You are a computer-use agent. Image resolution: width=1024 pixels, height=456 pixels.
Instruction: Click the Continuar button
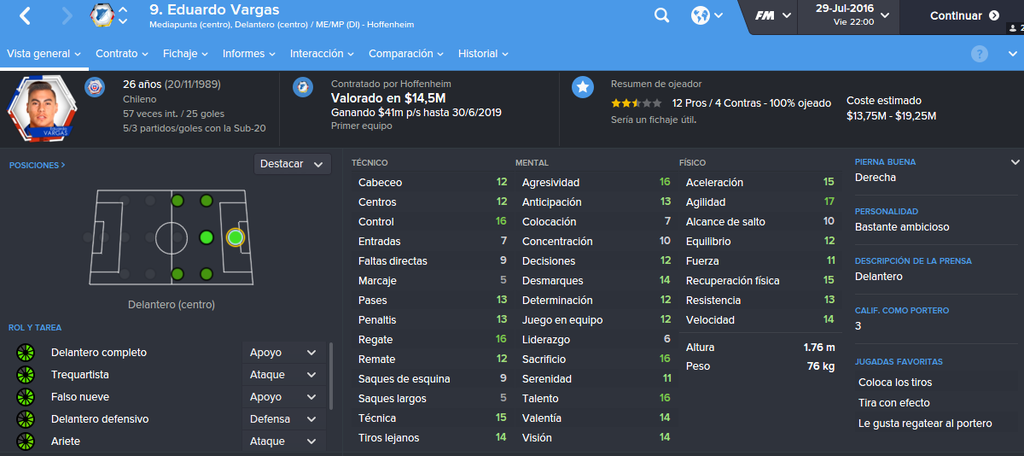coord(965,16)
